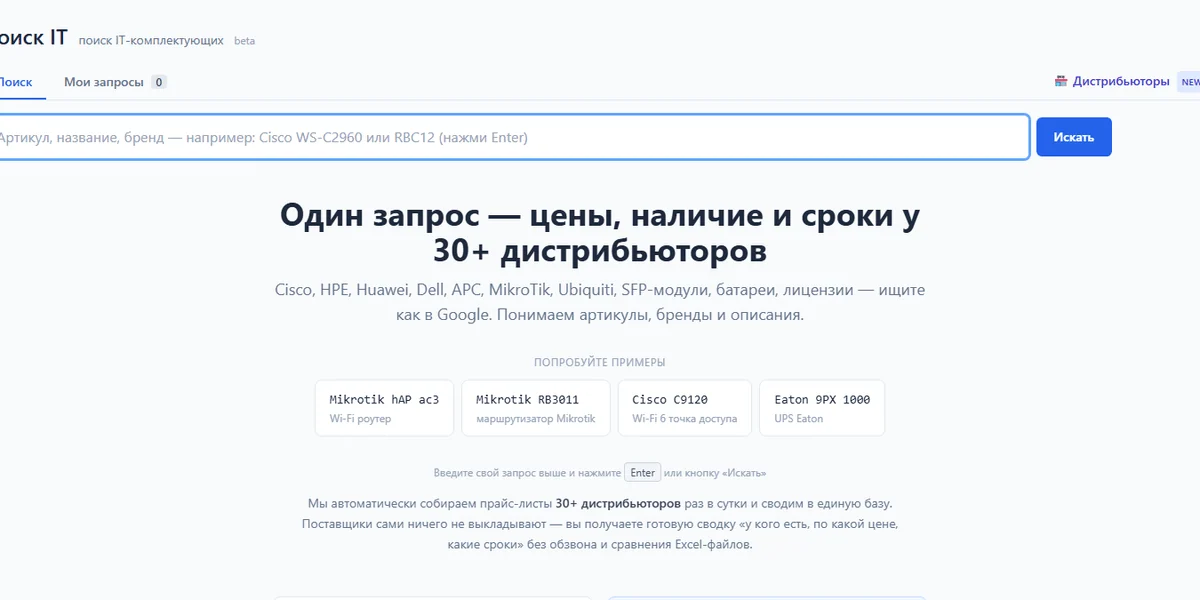
Task: Click the Wi-Fi 6 точка доступа caption
Action: tap(685, 419)
